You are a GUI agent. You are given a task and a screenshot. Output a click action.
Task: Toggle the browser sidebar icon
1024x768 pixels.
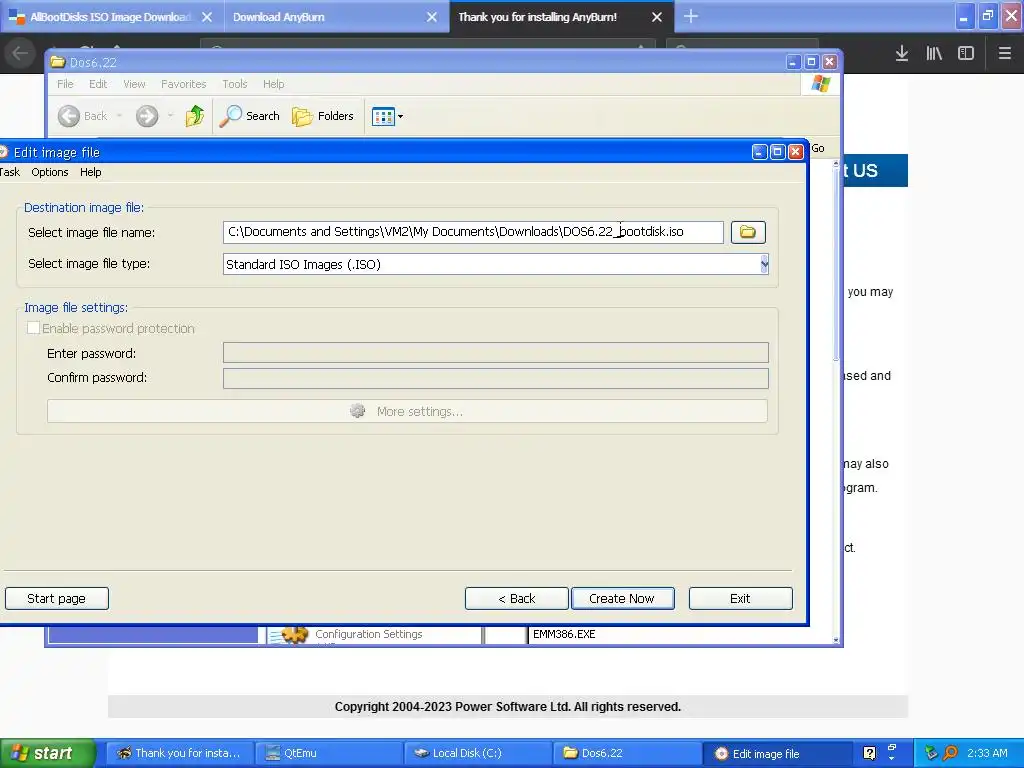966,54
